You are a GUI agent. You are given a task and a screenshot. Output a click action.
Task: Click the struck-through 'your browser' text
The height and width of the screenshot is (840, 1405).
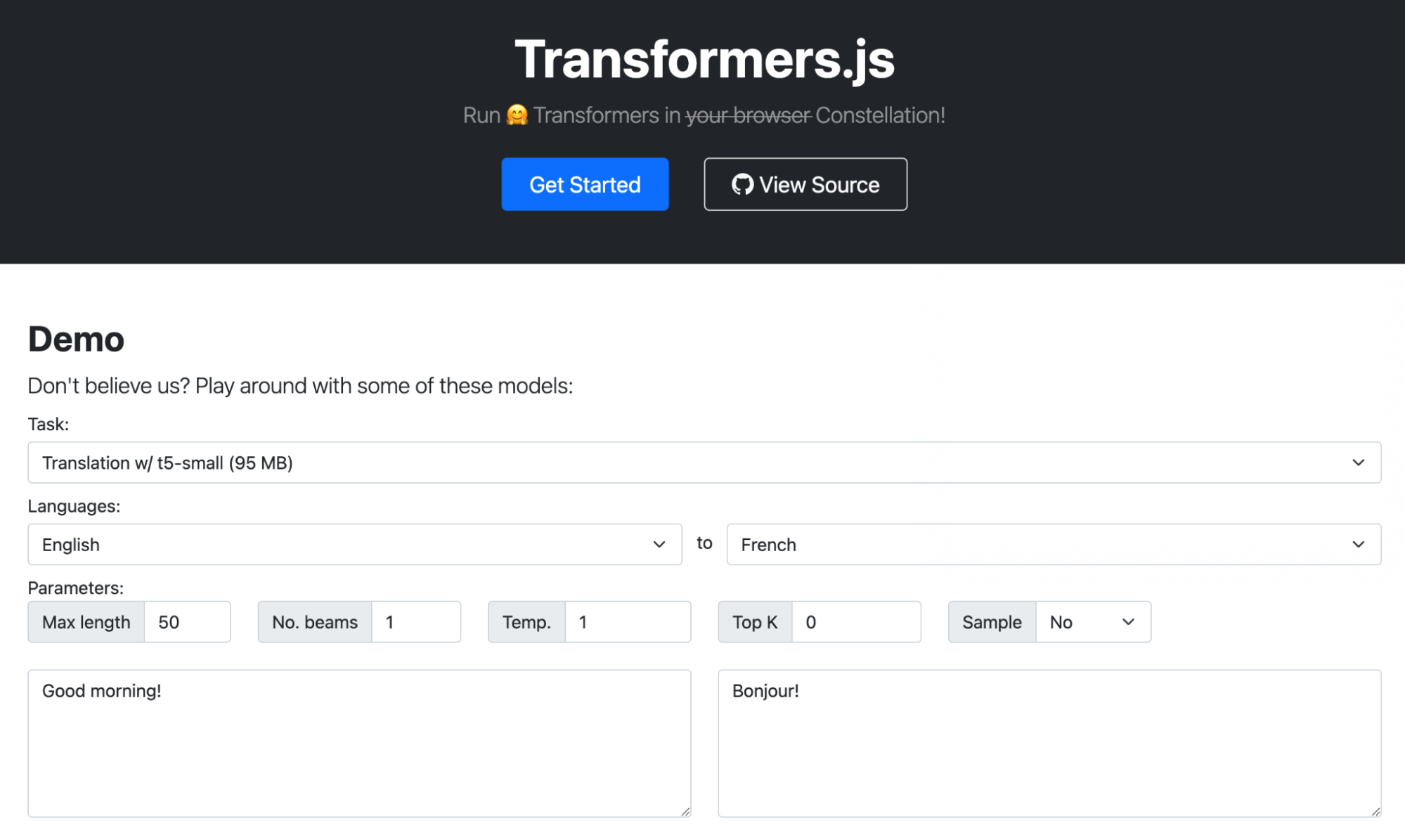pos(749,115)
